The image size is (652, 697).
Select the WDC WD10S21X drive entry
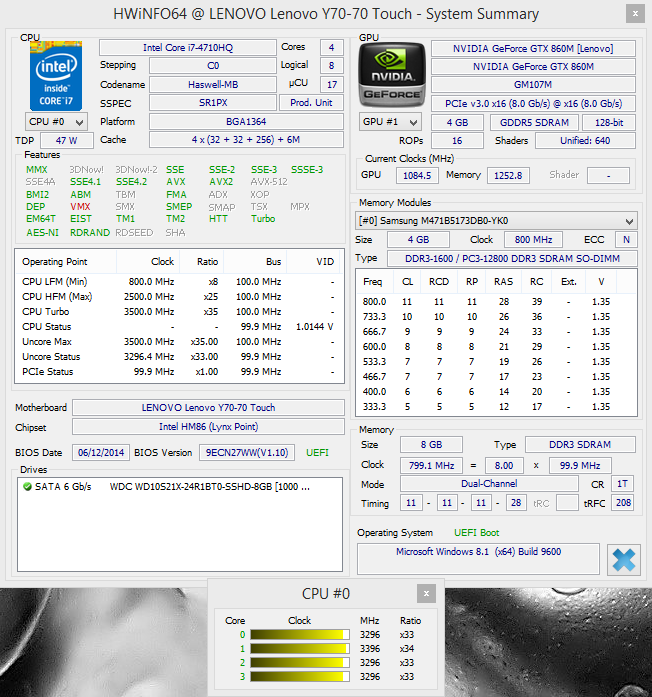(x=180, y=487)
